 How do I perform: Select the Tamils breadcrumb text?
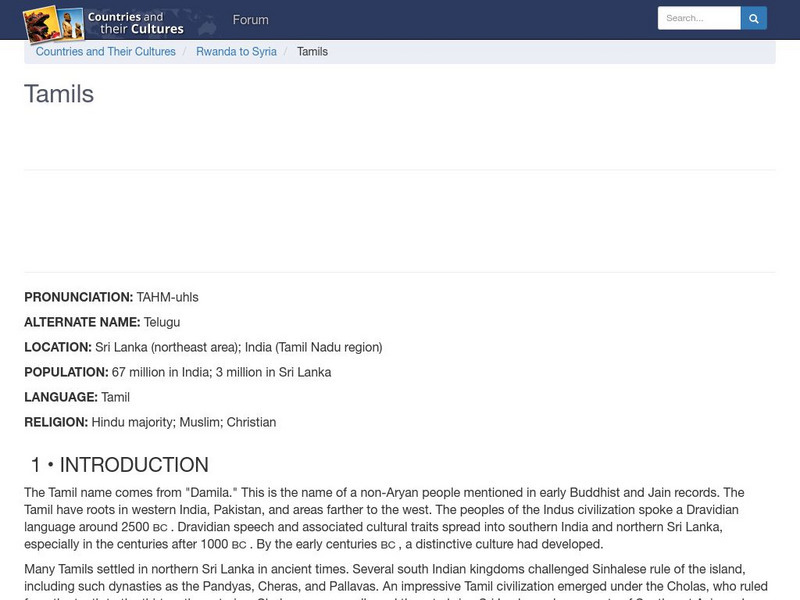point(312,52)
